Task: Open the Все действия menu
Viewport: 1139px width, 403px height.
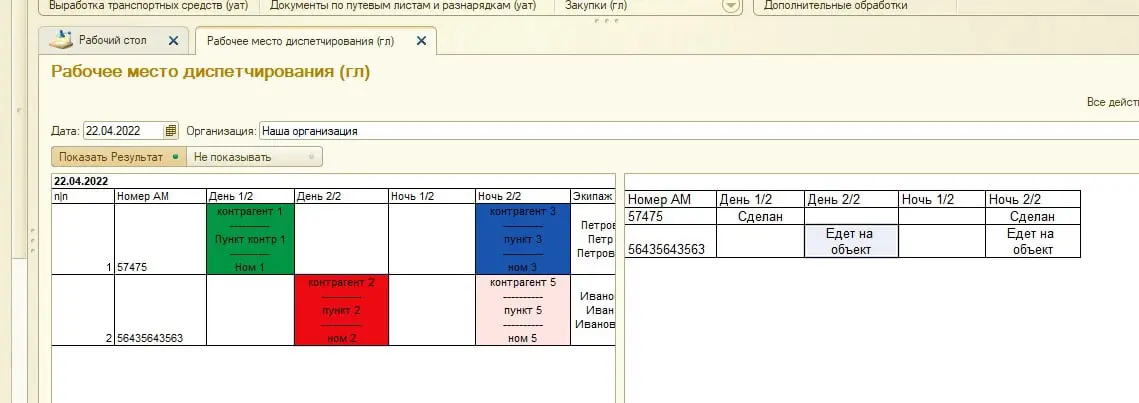Action: coord(1112,102)
